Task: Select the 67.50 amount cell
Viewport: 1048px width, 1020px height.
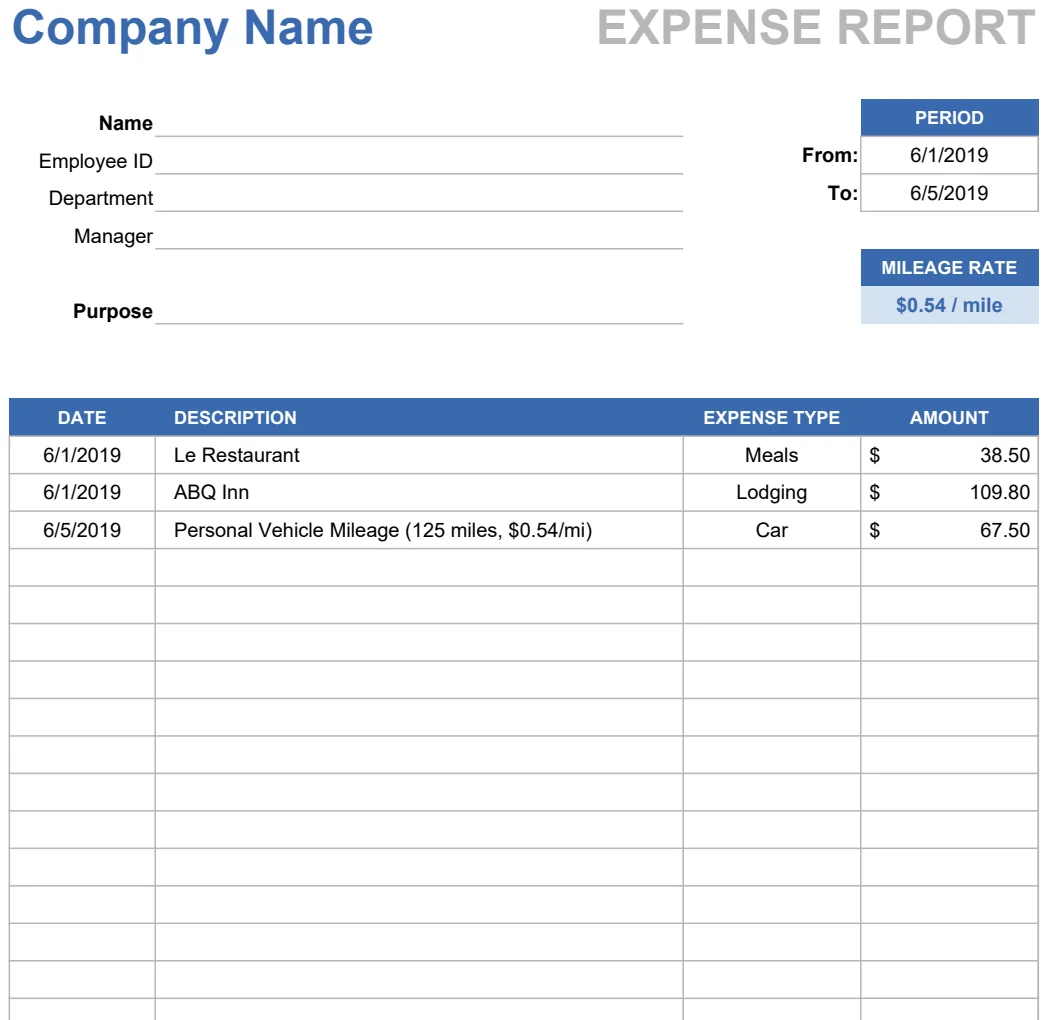Action: pos(949,530)
